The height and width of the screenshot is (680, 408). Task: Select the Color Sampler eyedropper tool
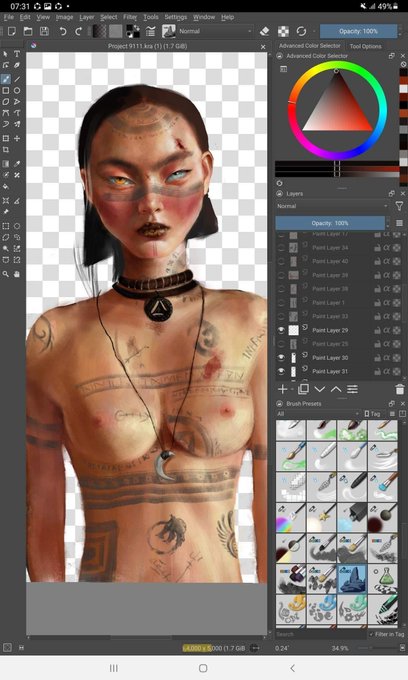point(17,164)
